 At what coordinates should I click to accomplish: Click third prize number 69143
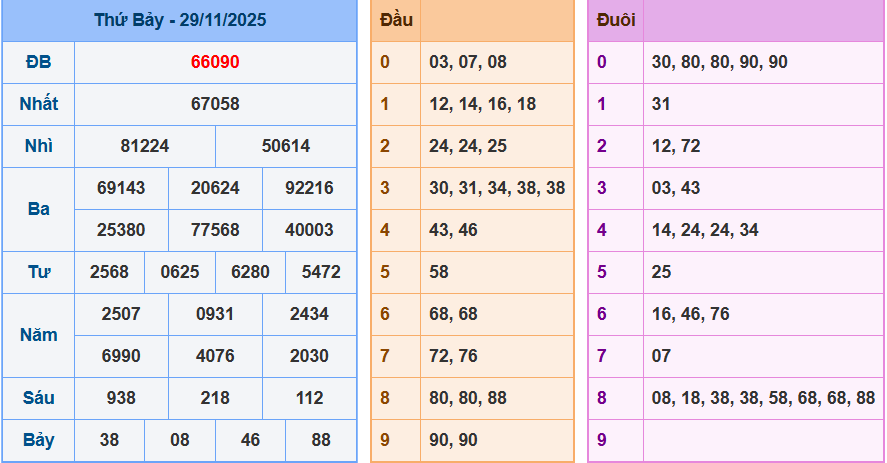(x=121, y=188)
